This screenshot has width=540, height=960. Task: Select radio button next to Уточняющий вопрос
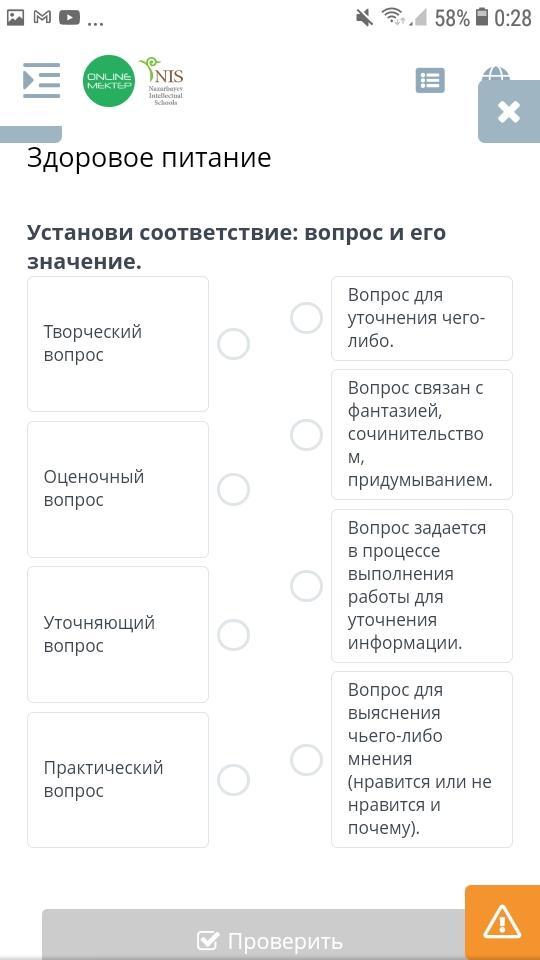233,634
